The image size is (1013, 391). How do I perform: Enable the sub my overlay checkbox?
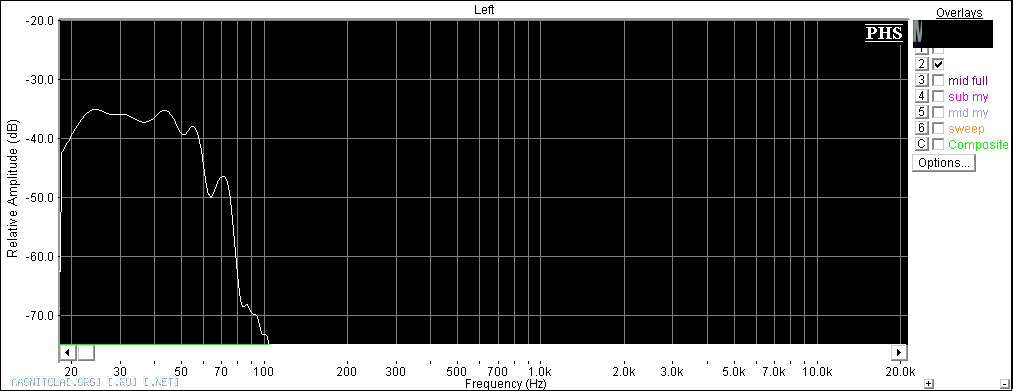(938, 96)
